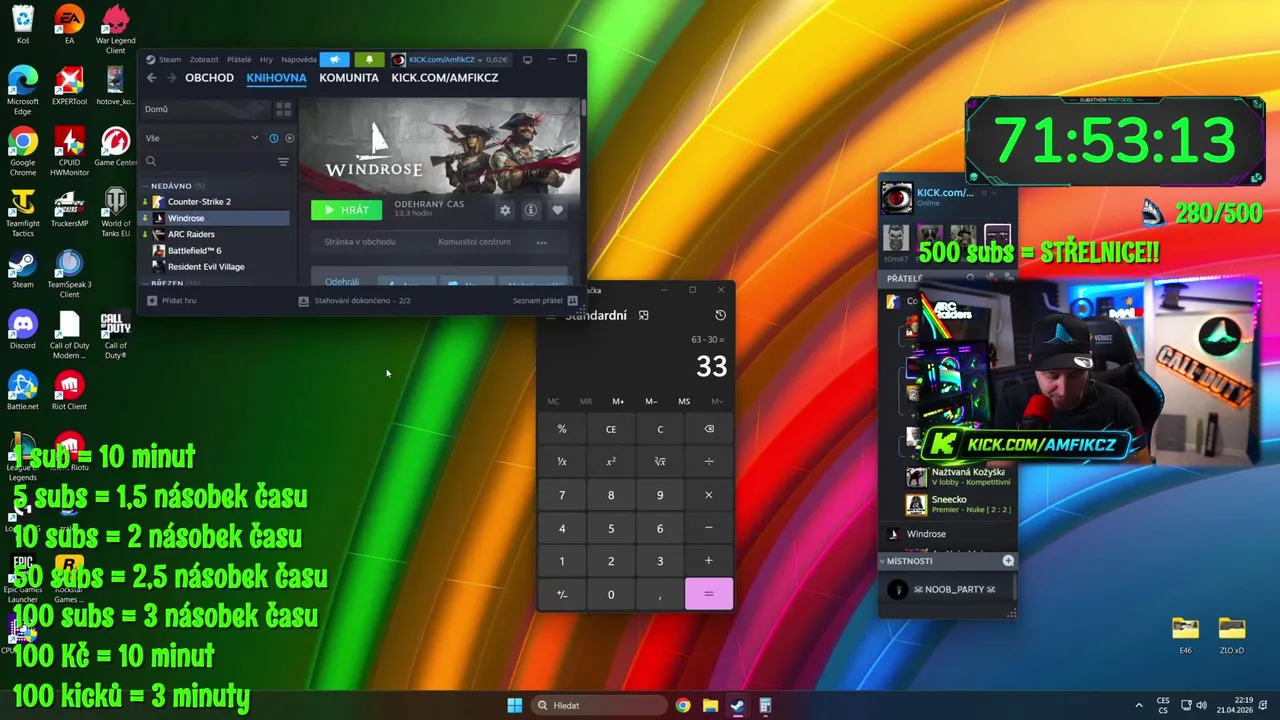Click calculator square root key
Image resolution: width=1280 pixels, height=720 pixels.
click(660, 462)
